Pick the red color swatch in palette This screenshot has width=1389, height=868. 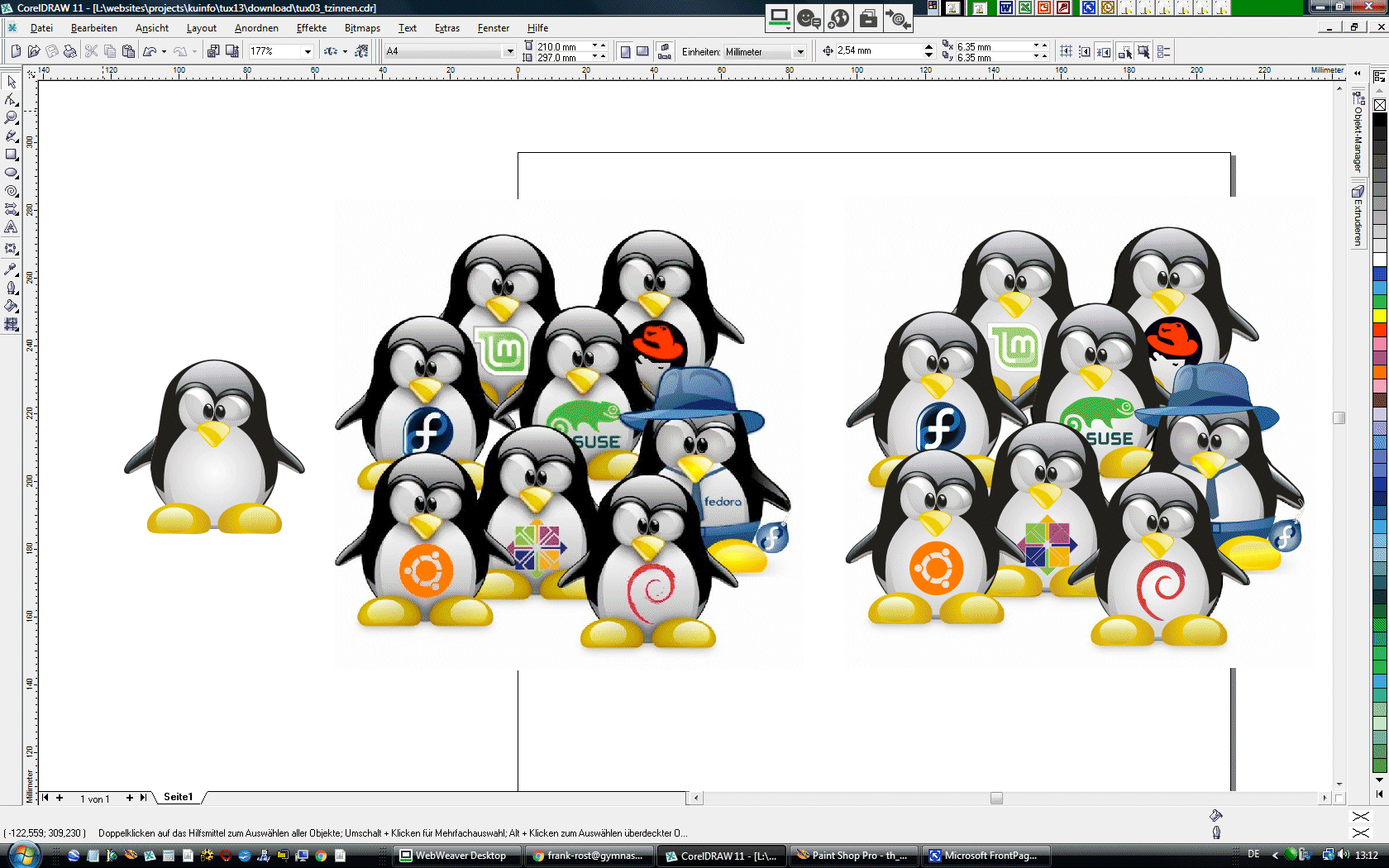click(1380, 330)
